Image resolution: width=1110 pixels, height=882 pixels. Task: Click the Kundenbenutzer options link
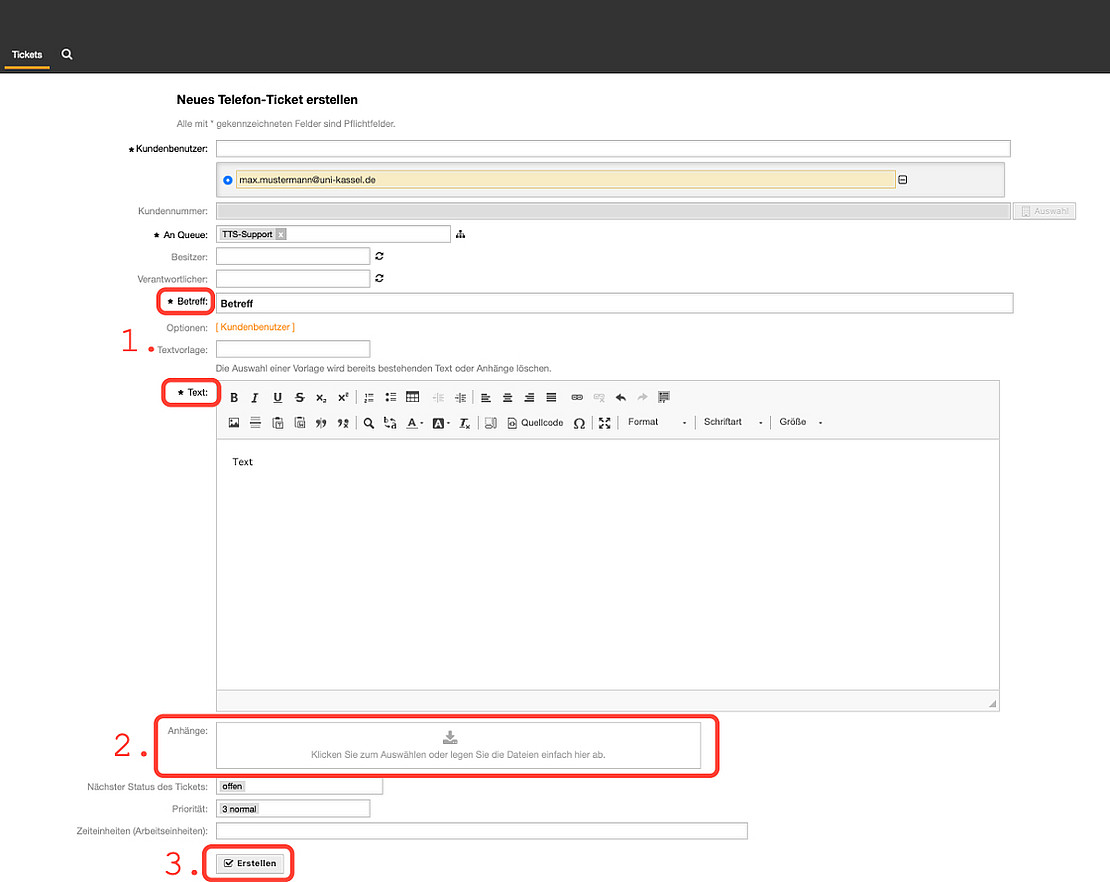click(x=255, y=327)
